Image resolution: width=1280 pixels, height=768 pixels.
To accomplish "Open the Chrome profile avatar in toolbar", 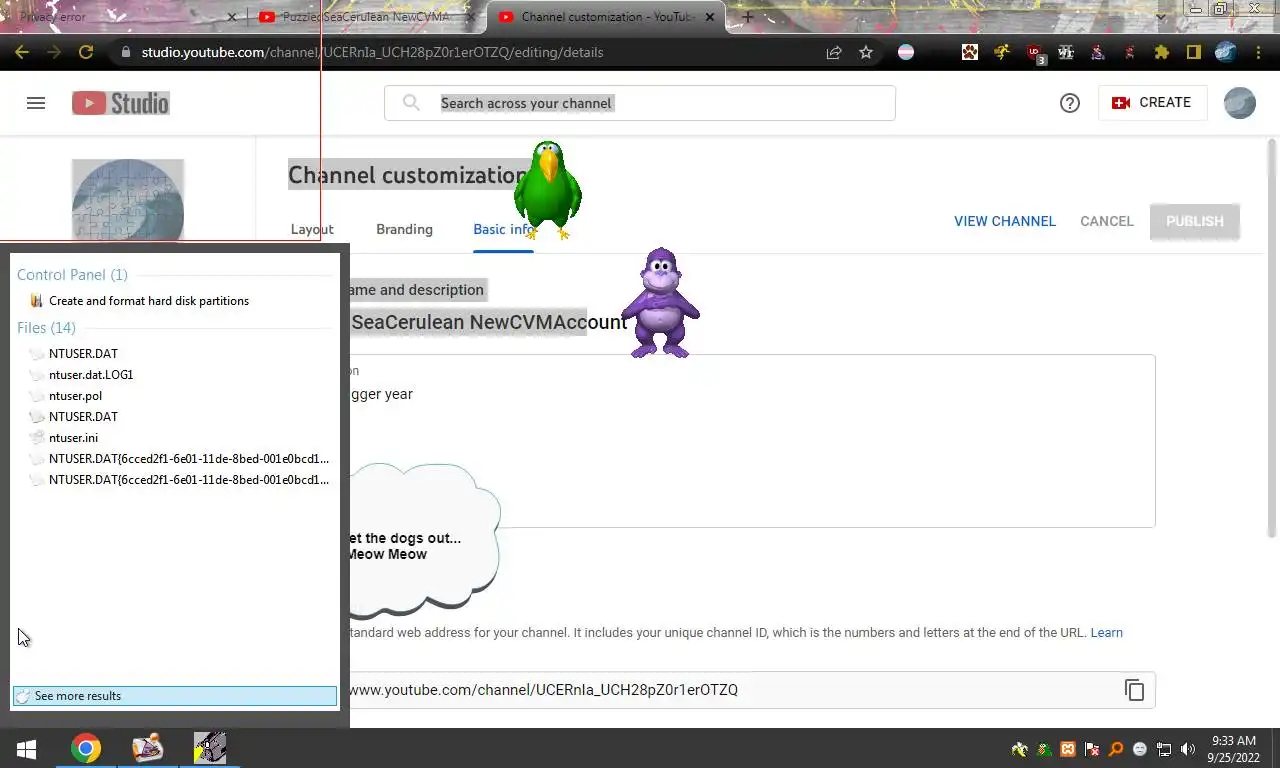I will point(1226,52).
